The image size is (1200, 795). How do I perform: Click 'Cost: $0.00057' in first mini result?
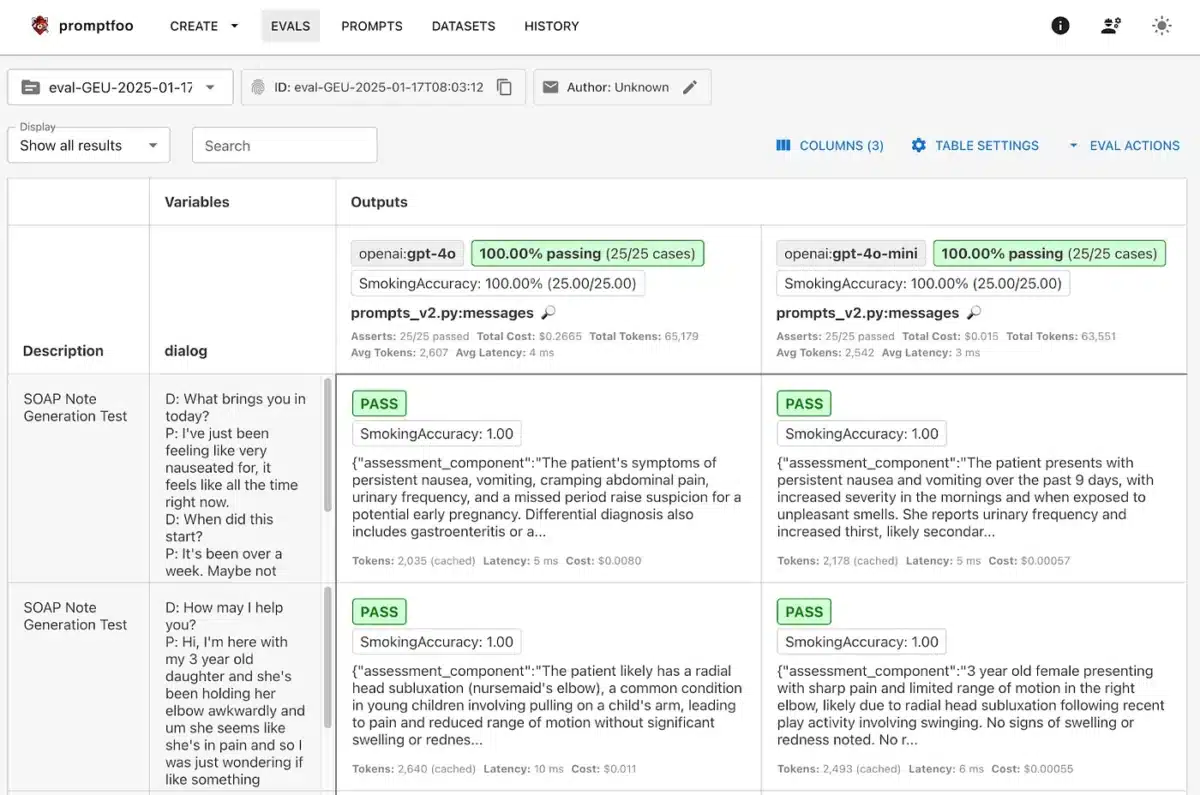tap(1029, 561)
